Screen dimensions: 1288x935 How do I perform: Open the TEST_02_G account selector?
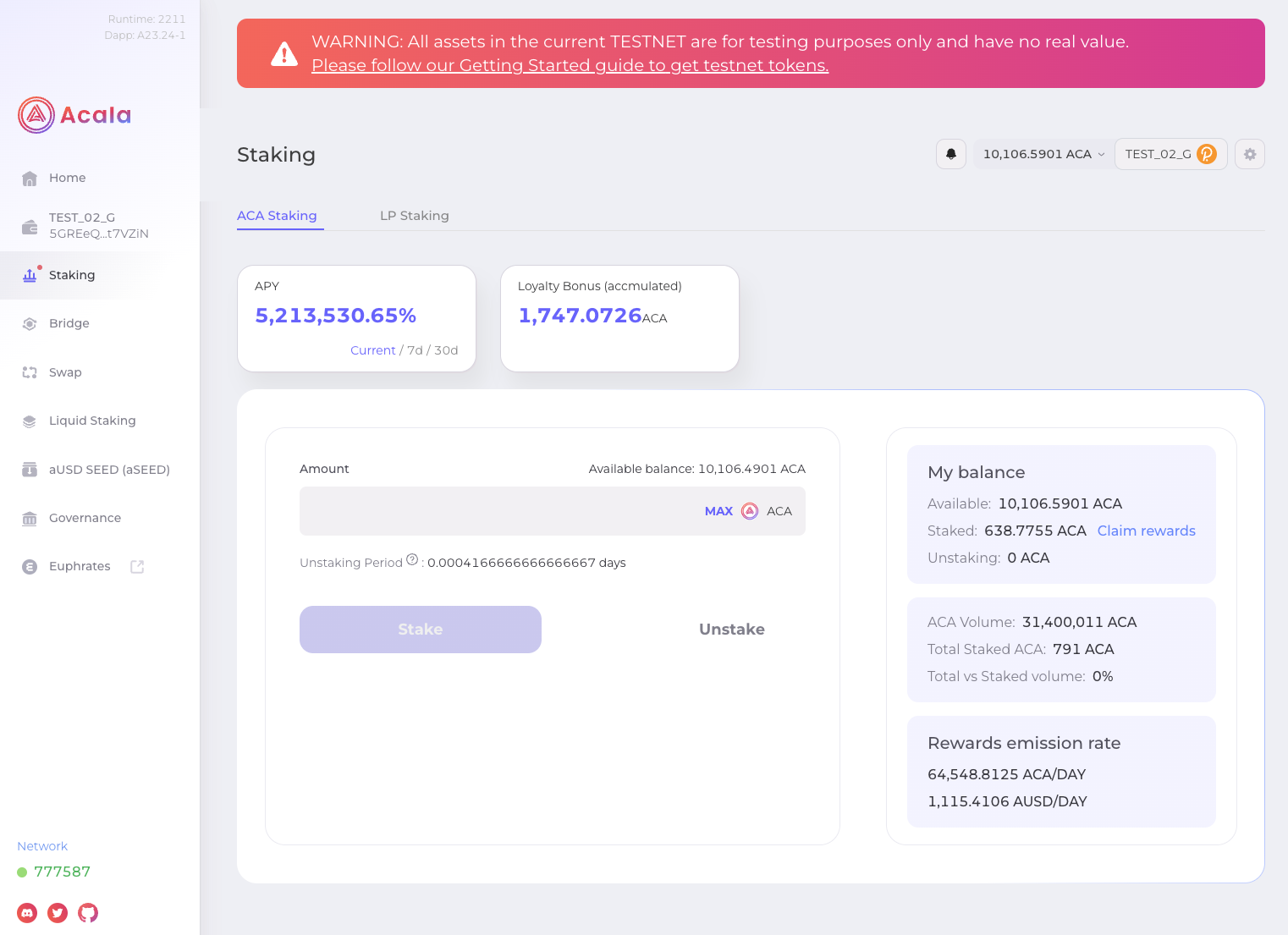1170,154
